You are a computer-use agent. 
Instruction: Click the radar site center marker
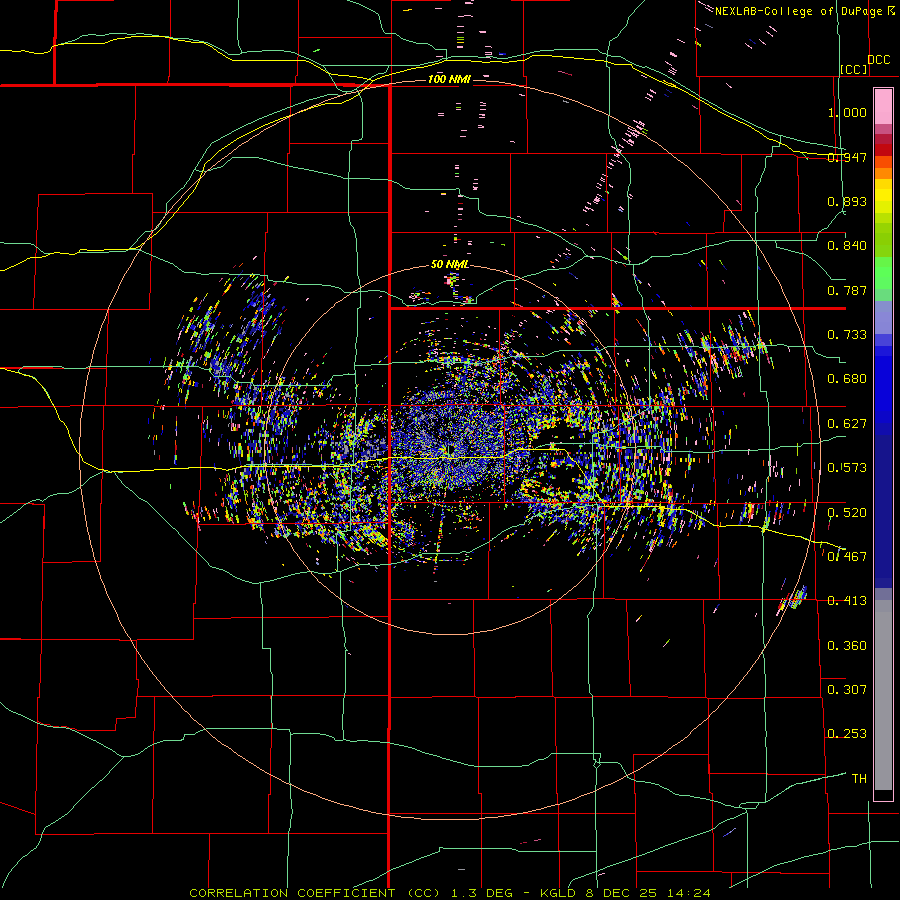[448, 449]
